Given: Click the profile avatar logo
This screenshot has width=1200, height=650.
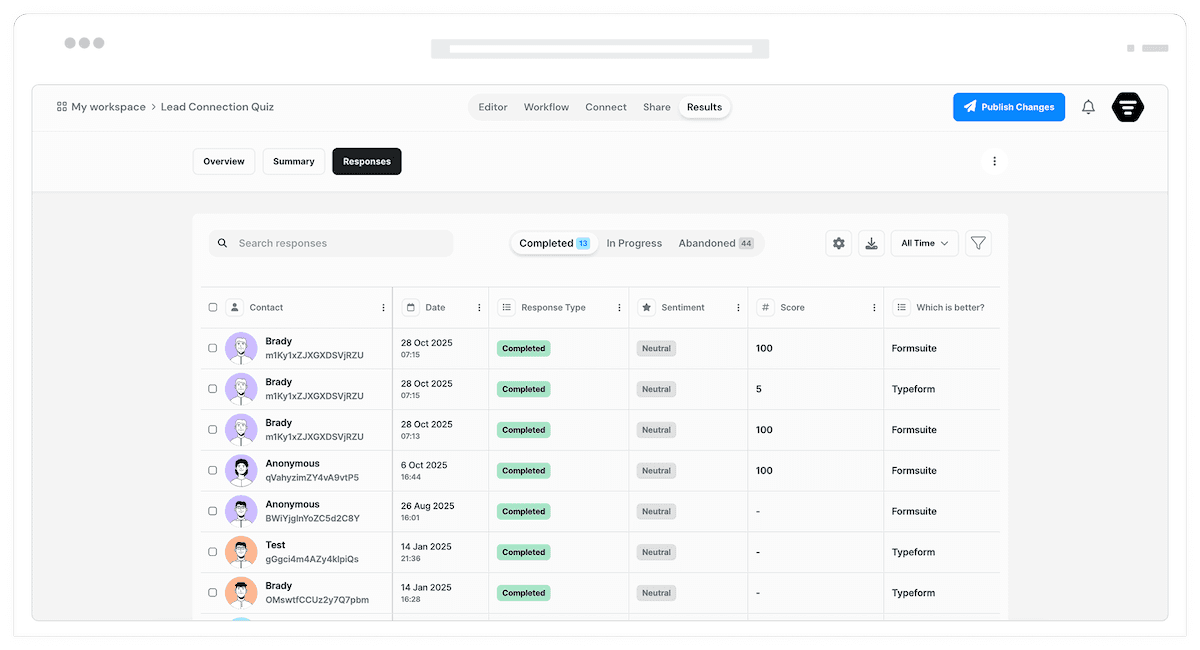Looking at the screenshot, I should [1128, 107].
